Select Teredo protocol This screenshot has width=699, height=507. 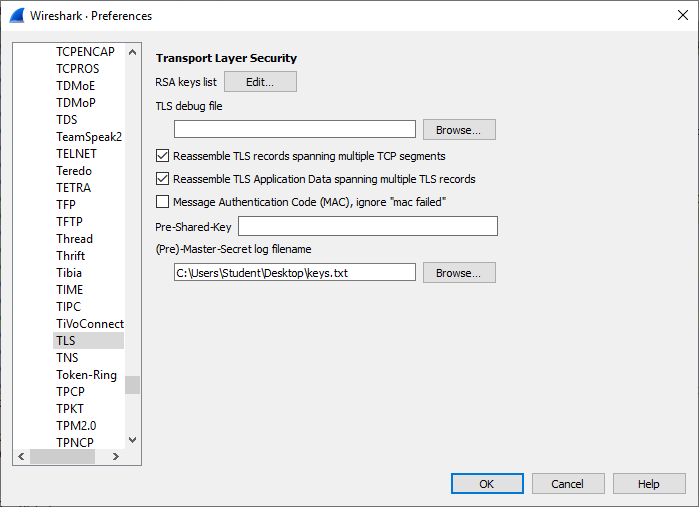point(74,171)
